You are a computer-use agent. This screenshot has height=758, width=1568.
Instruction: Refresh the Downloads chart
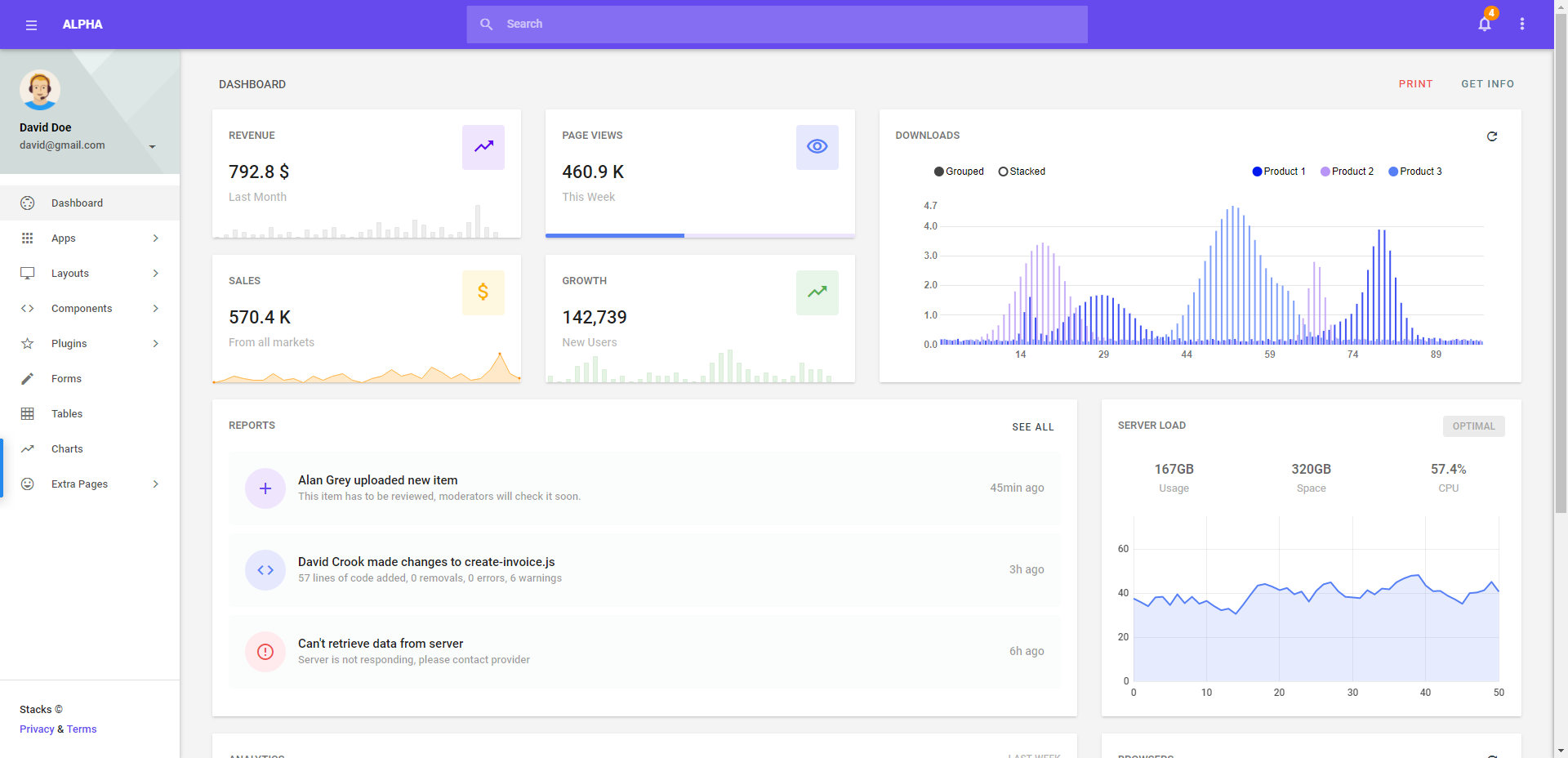click(x=1492, y=136)
